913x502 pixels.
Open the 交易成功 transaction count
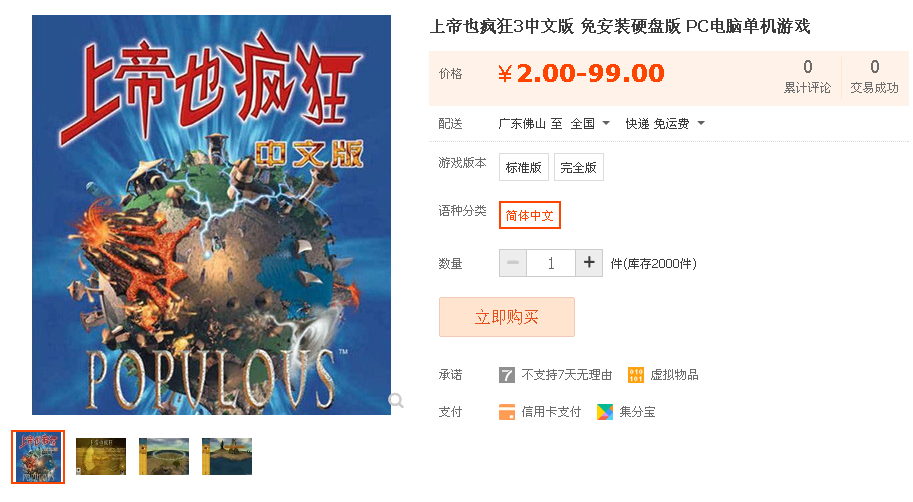[x=874, y=77]
